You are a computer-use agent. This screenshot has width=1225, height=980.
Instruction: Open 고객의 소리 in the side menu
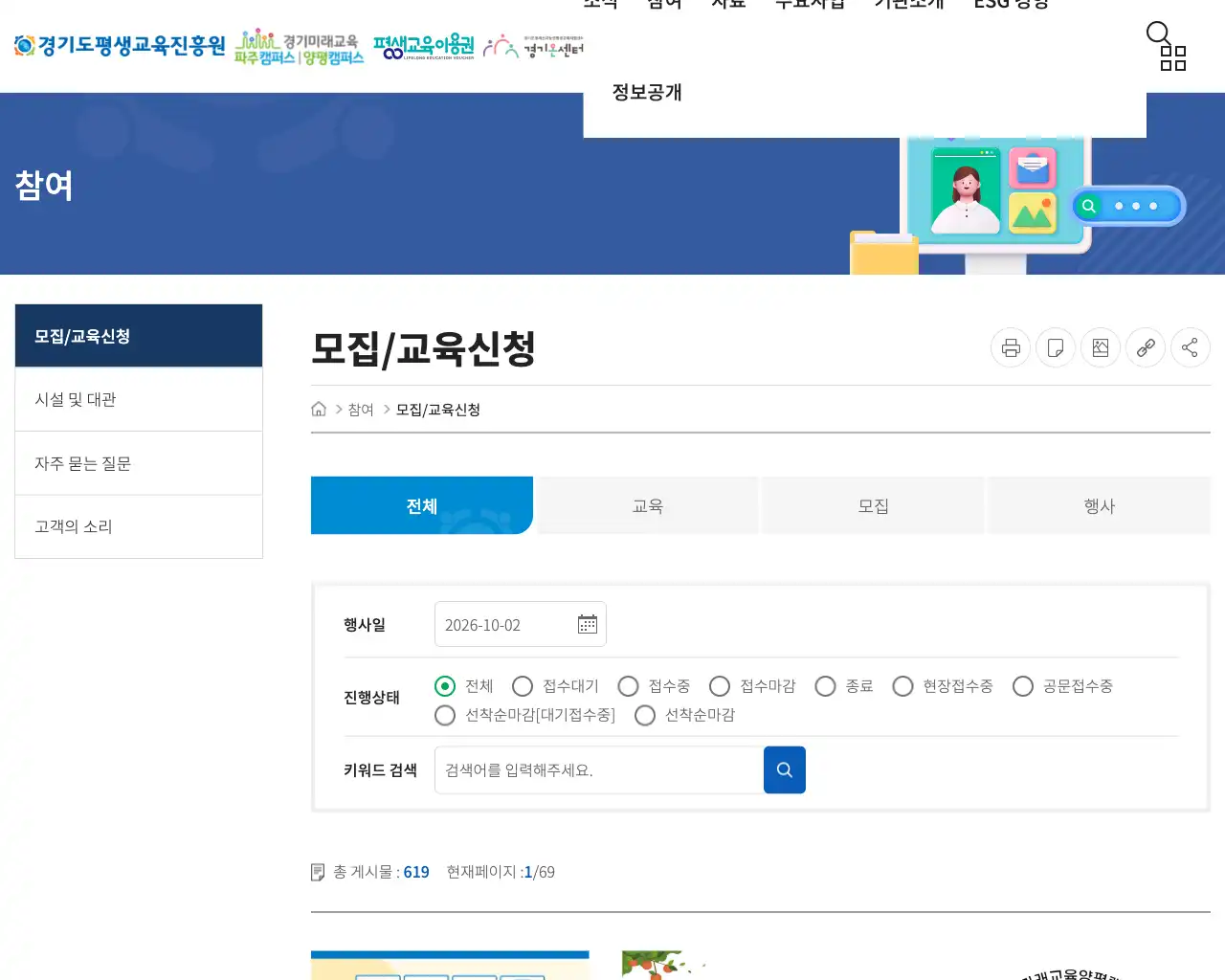click(x=139, y=526)
